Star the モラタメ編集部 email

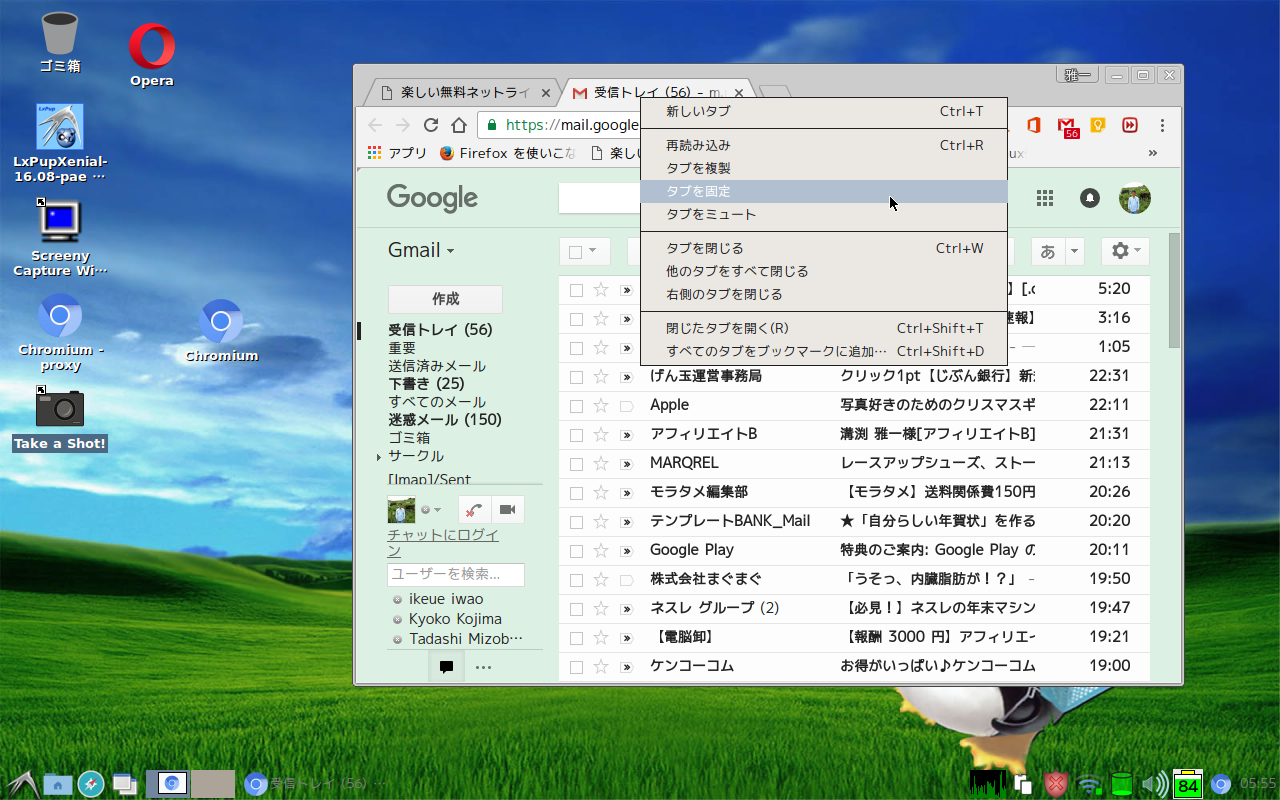pos(601,492)
